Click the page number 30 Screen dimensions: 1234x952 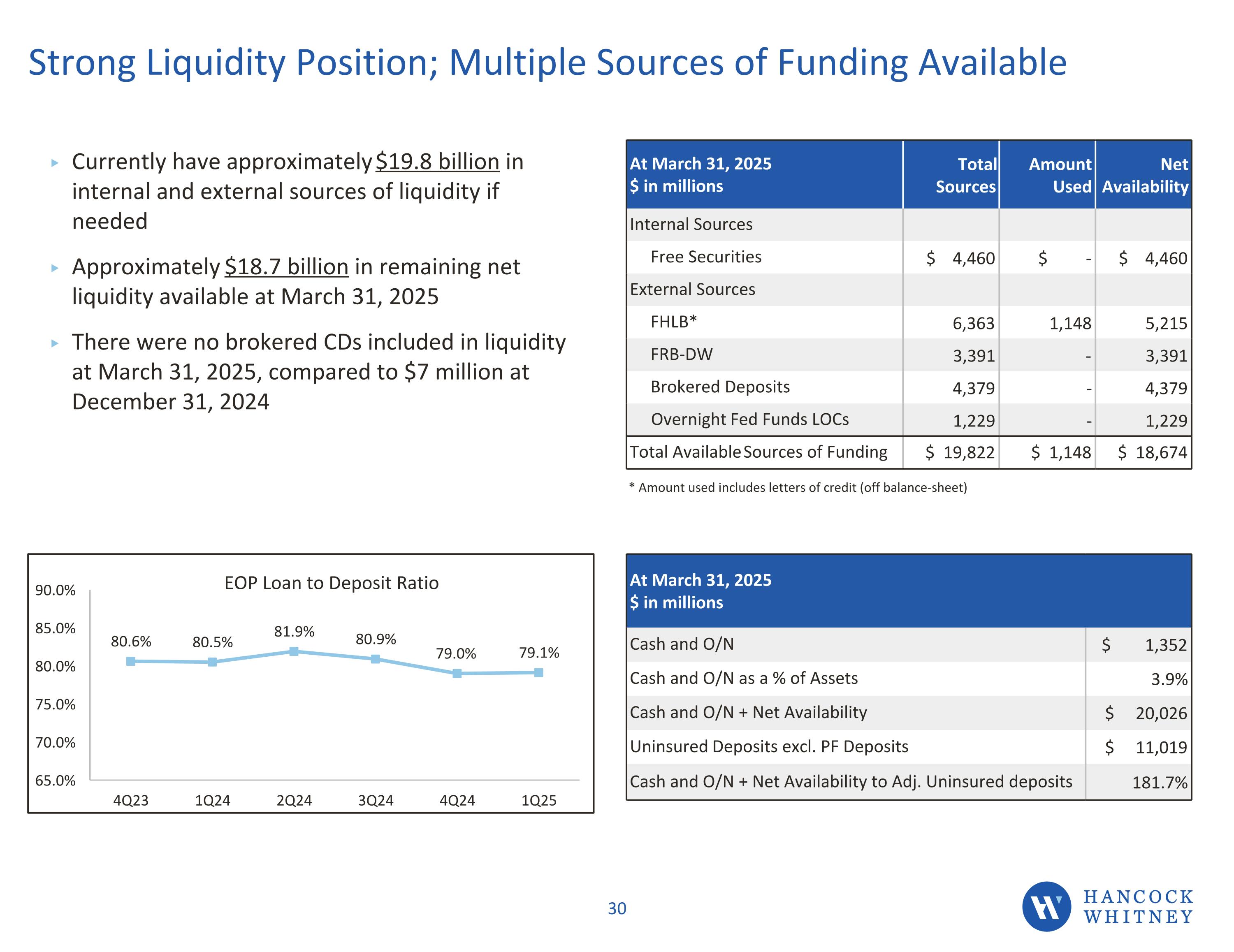(617, 908)
